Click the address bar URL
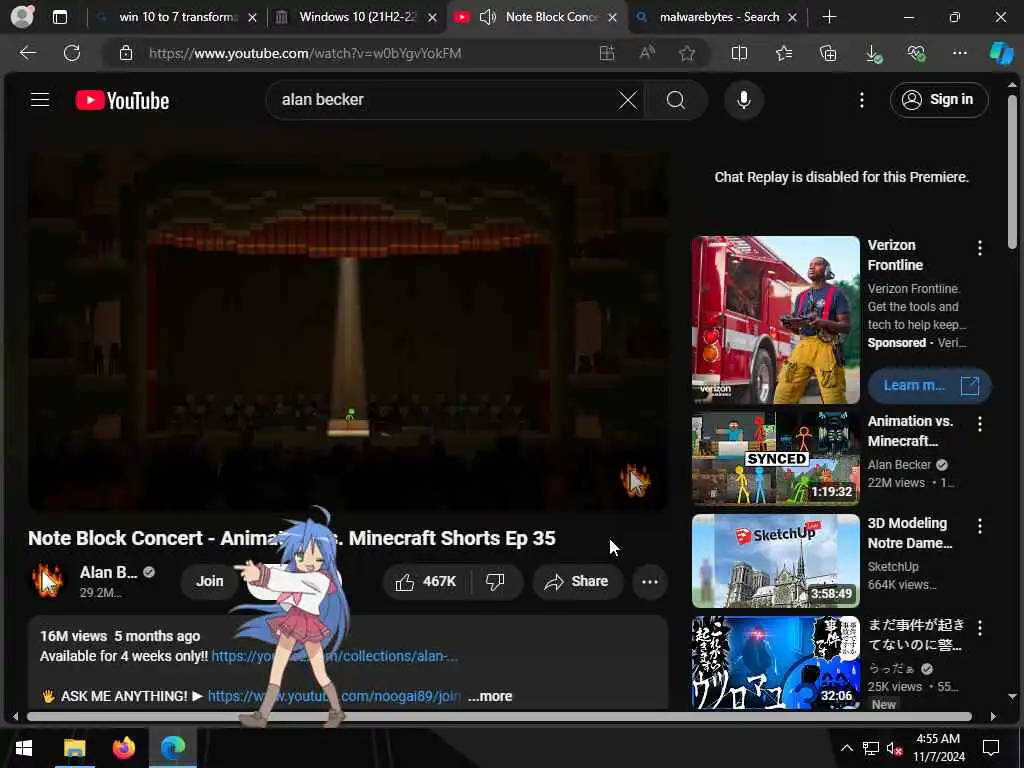This screenshot has height=768, width=1024. click(305, 53)
